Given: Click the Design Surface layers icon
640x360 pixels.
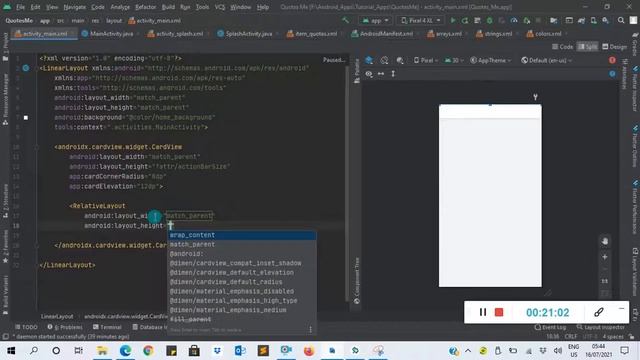Looking at the screenshot, I should coord(369,60).
